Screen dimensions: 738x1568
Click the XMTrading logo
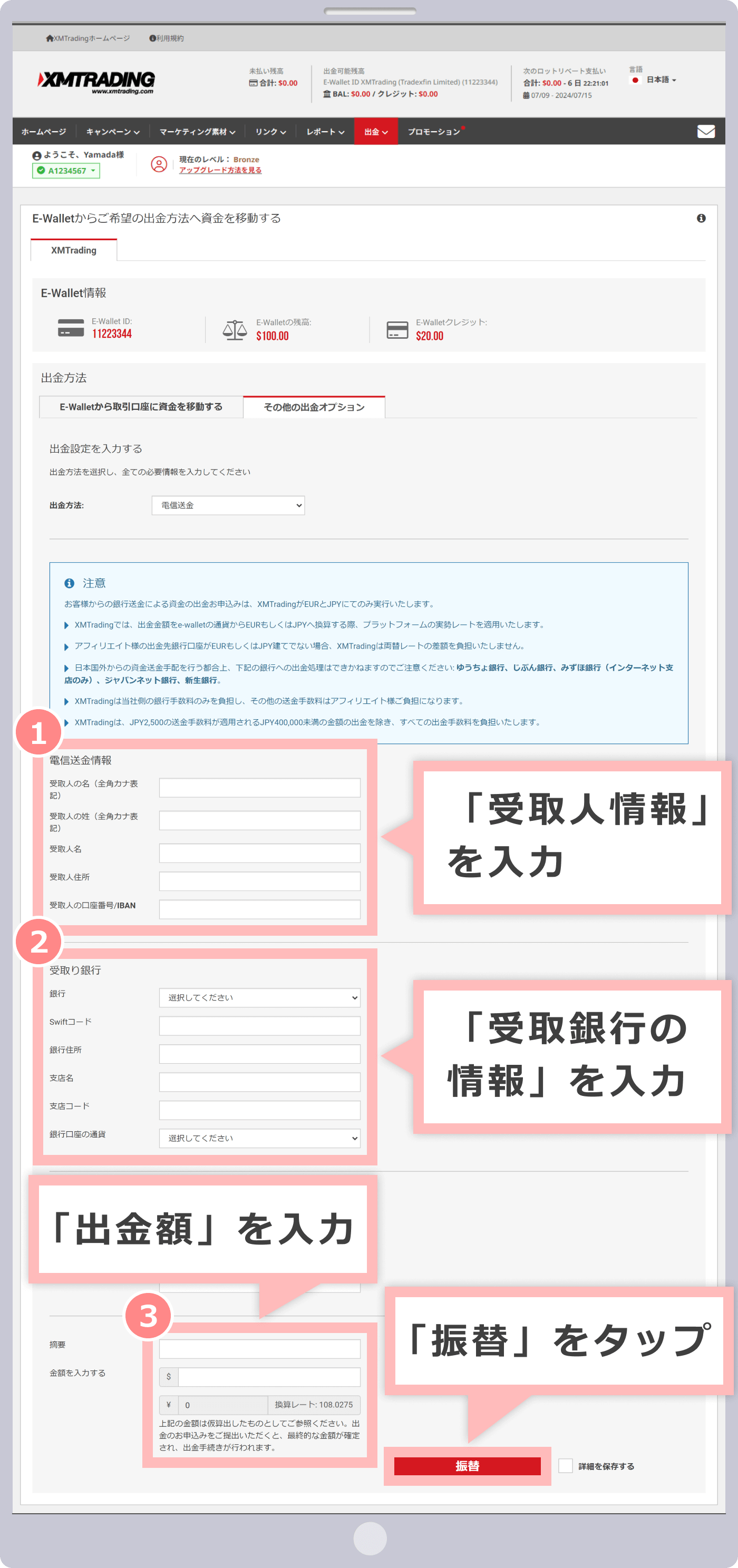coord(96,82)
